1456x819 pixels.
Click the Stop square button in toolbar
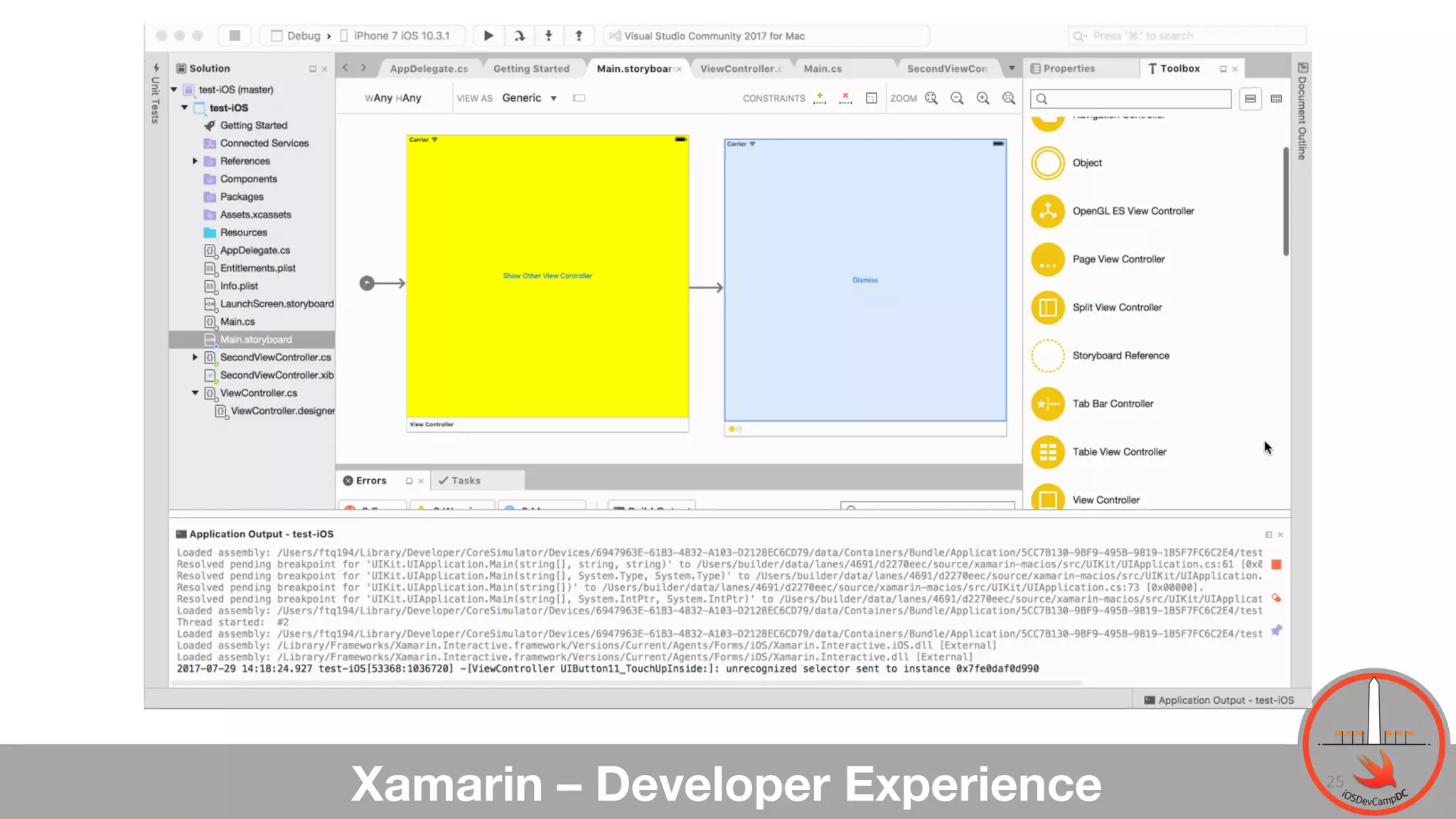click(x=235, y=36)
